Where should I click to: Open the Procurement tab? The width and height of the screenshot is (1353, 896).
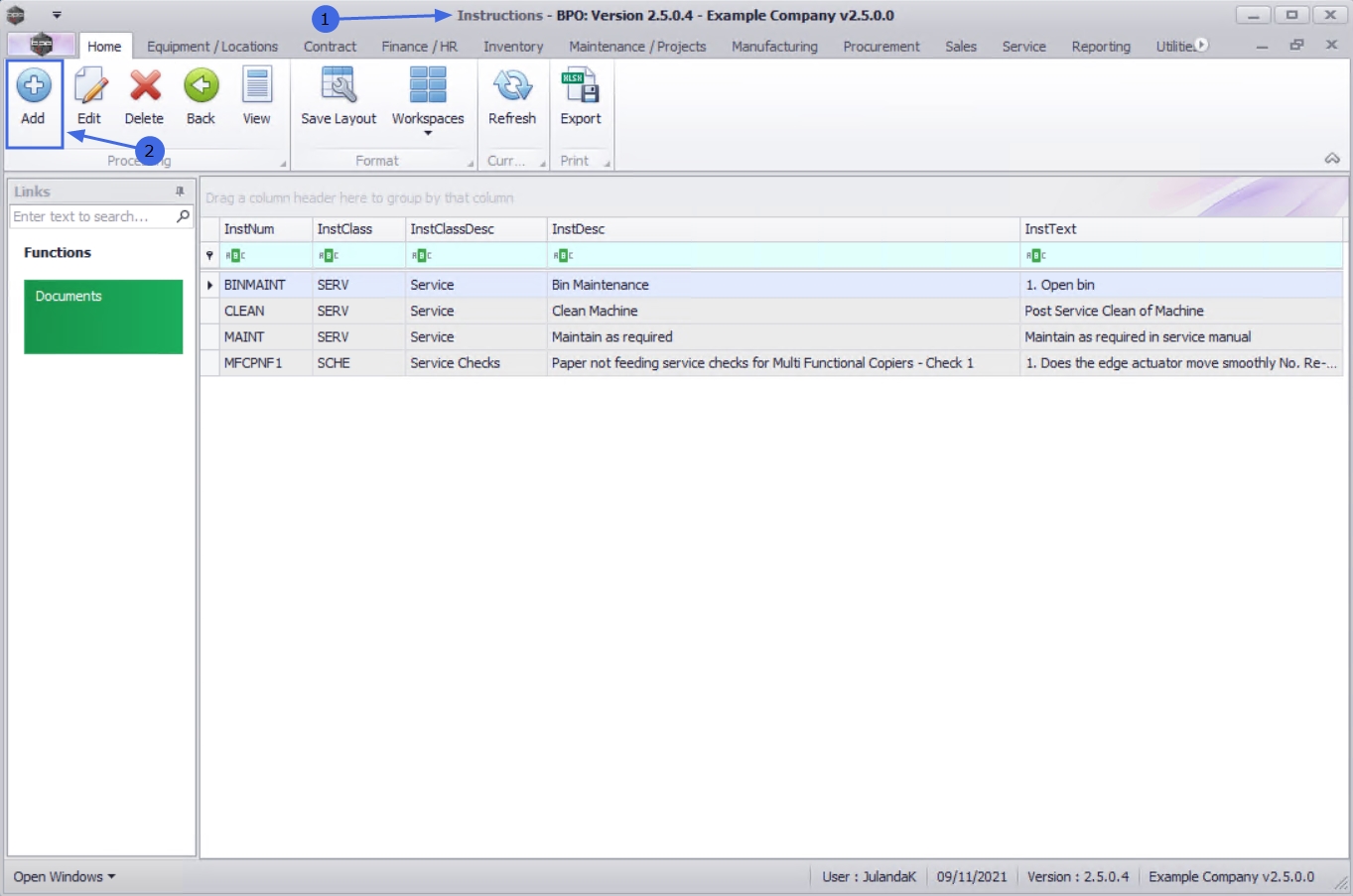(x=881, y=46)
